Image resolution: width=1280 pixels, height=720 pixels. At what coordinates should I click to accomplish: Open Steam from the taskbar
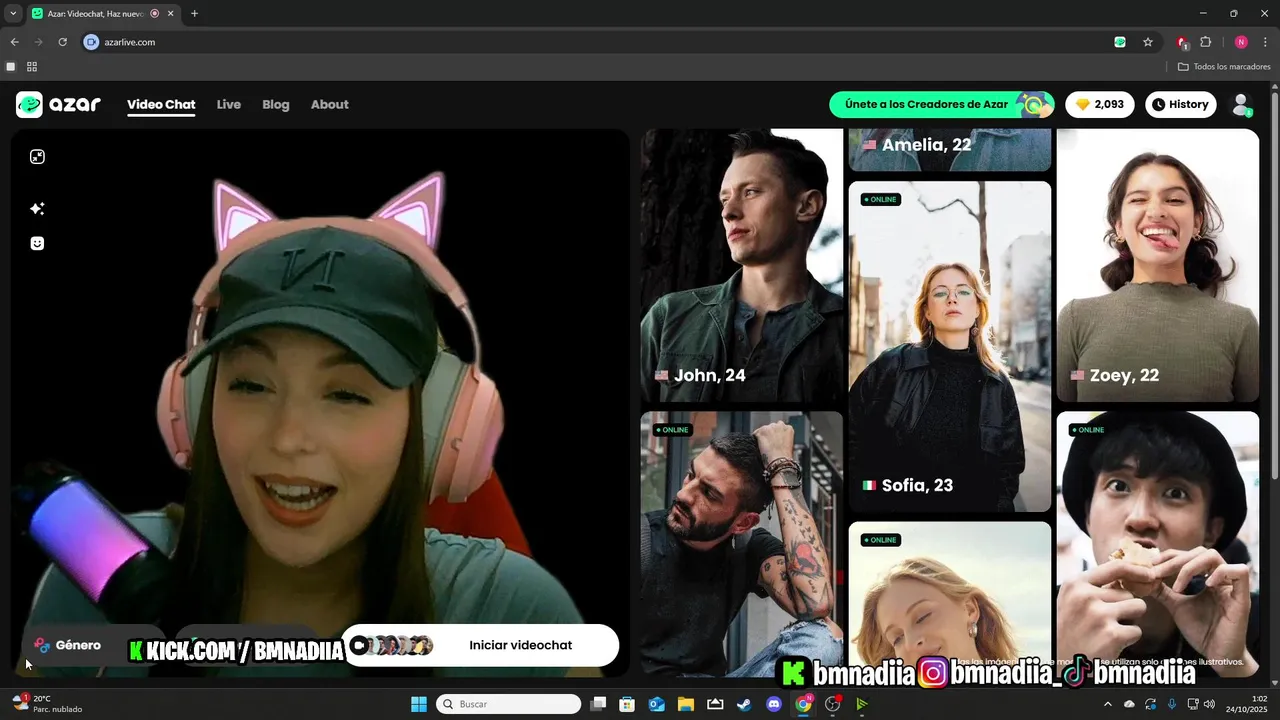click(744, 704)
